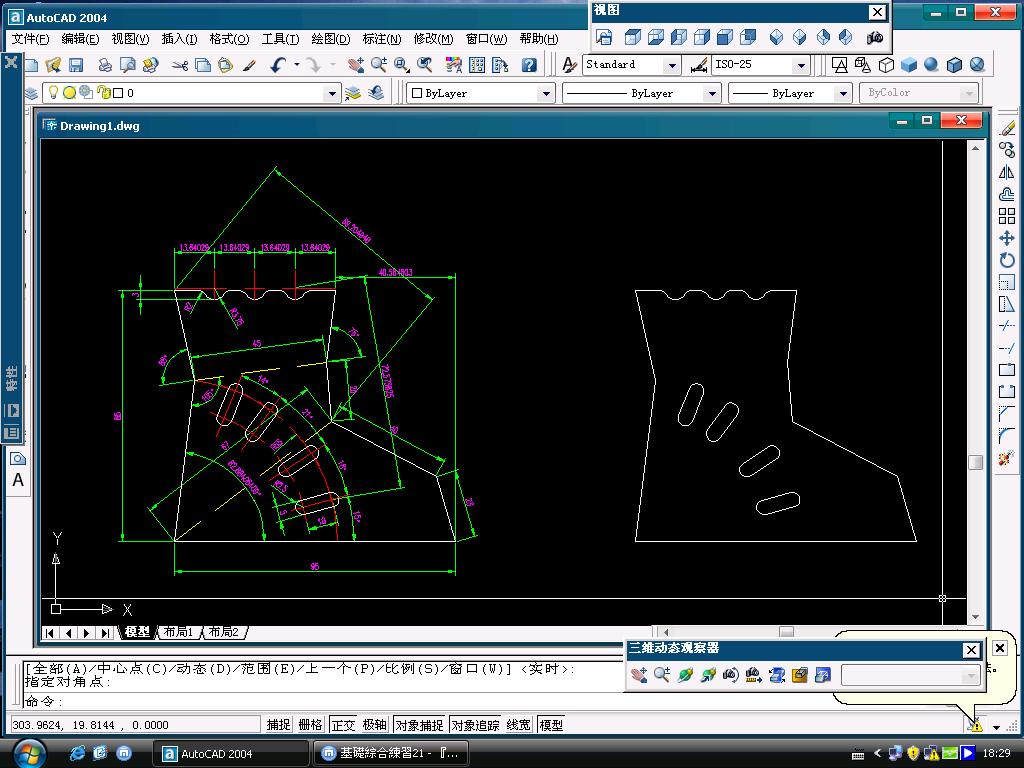The height and width of the screenshot is (768, 1024).
Task: Cut selection with the scissors icon
Action: point(180,65)
